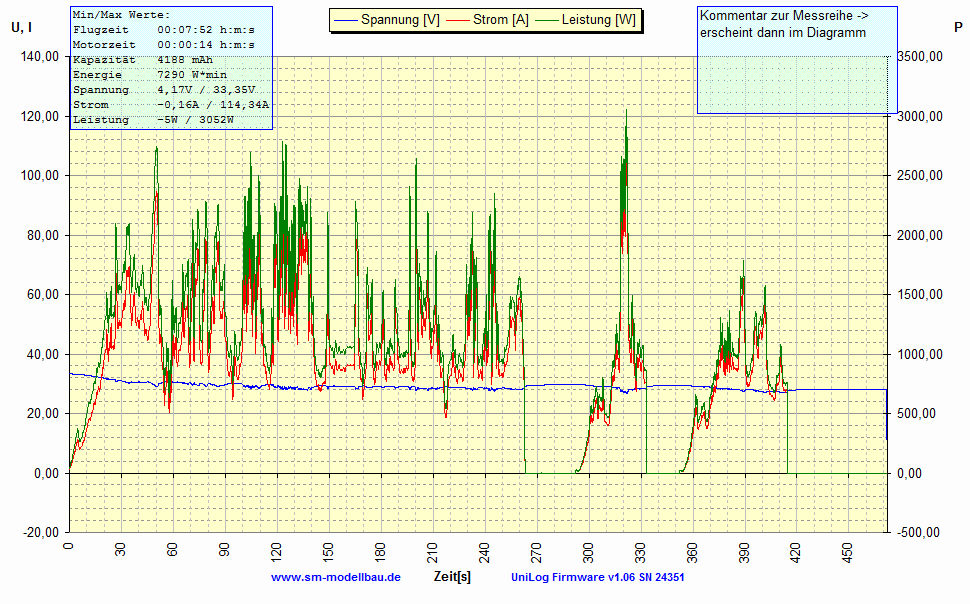
Task: Click the "U, I" left axis title
Action: tap(22, 28)
